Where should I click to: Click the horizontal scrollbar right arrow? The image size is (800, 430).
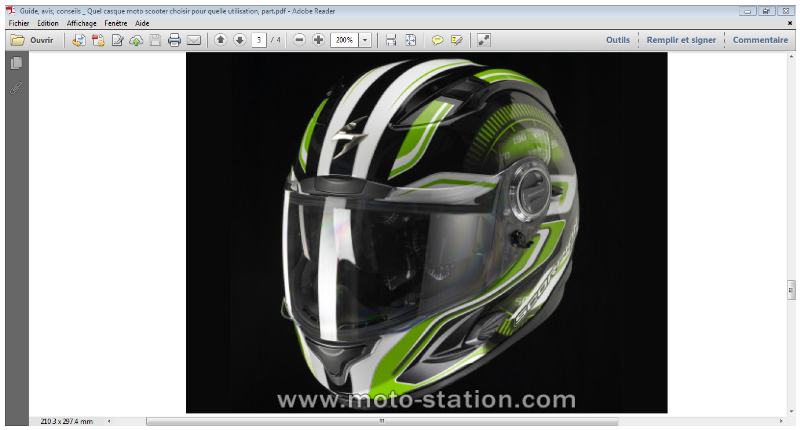781,421
